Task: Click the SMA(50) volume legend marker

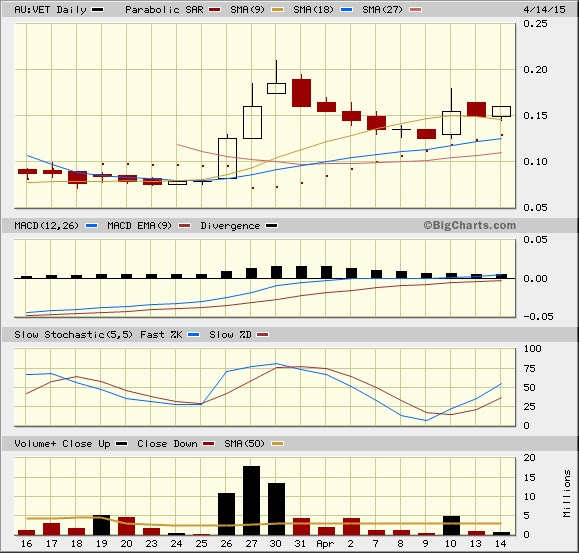Action: (x=278, y=443)
